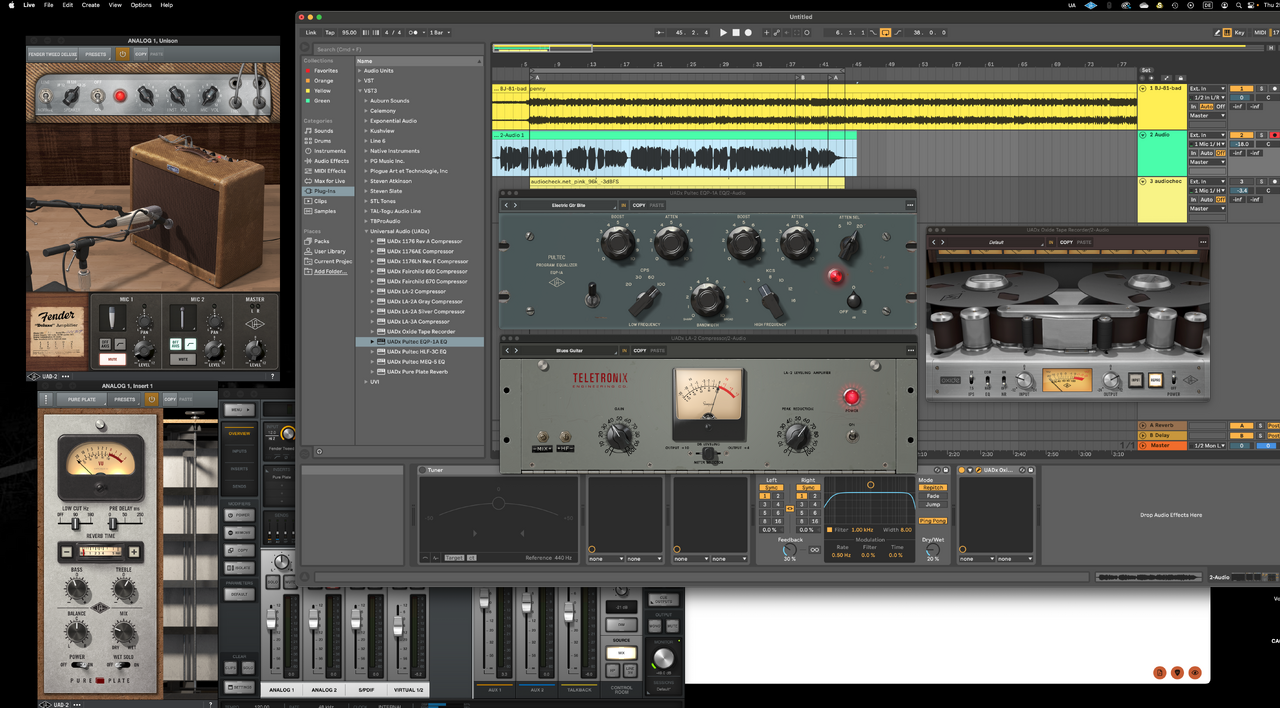1280x708 pixels.
Task: Click the transport Stop button
Action: click(x=736, y=32)
